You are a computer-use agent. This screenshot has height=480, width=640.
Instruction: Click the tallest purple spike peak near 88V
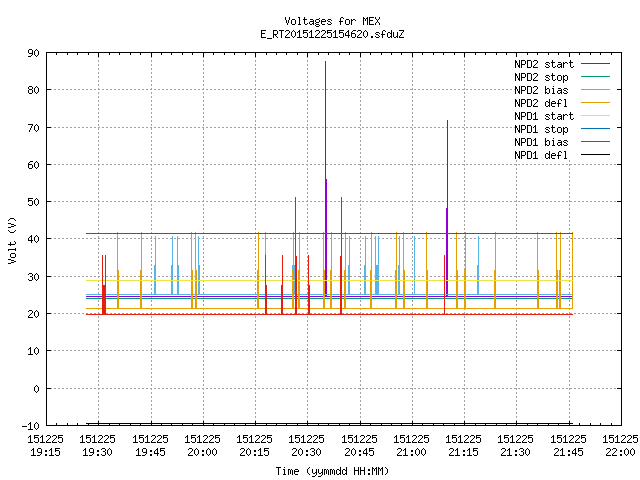[325, 62]
